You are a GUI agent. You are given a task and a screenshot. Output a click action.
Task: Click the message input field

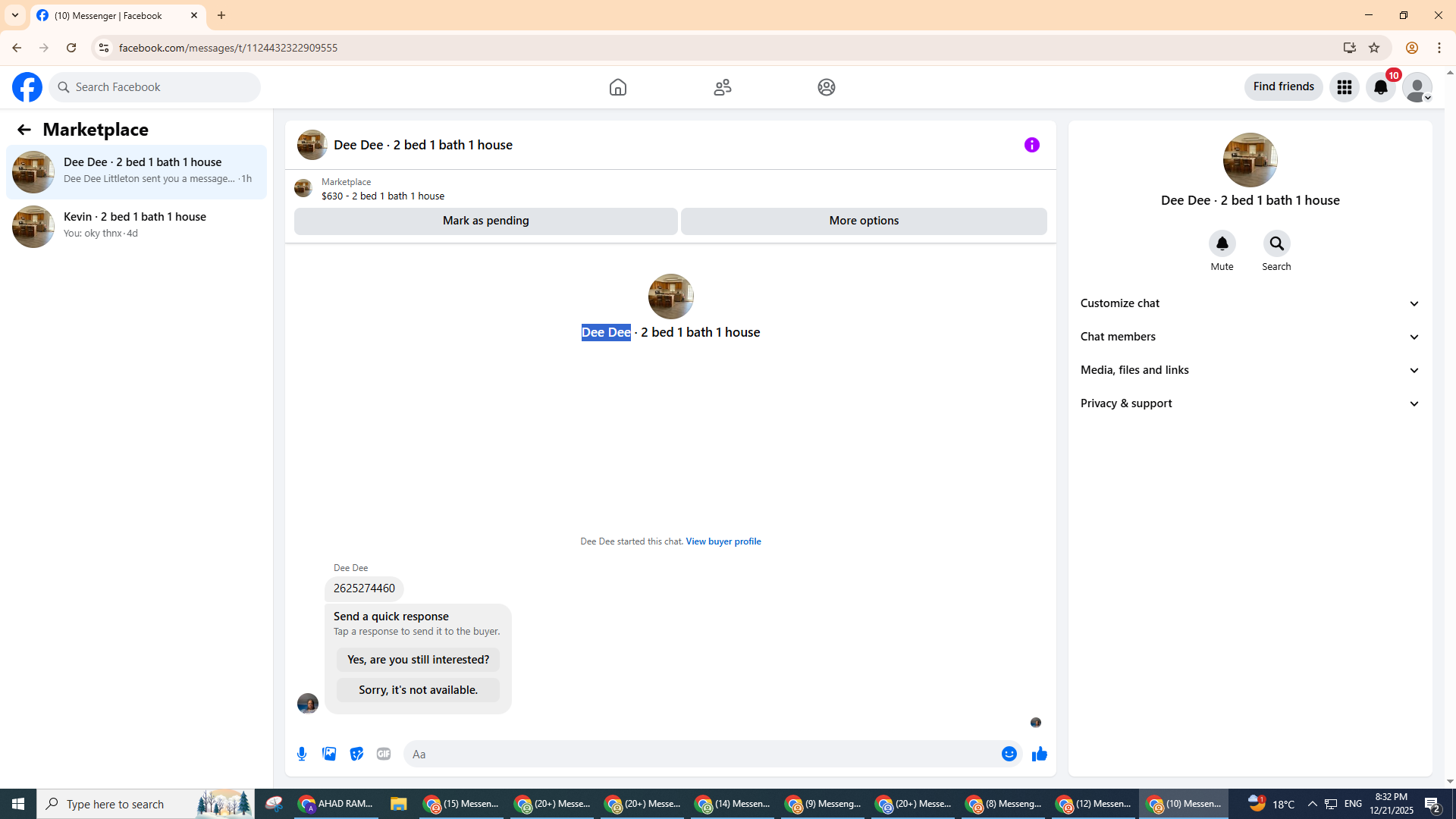(701, 754)
